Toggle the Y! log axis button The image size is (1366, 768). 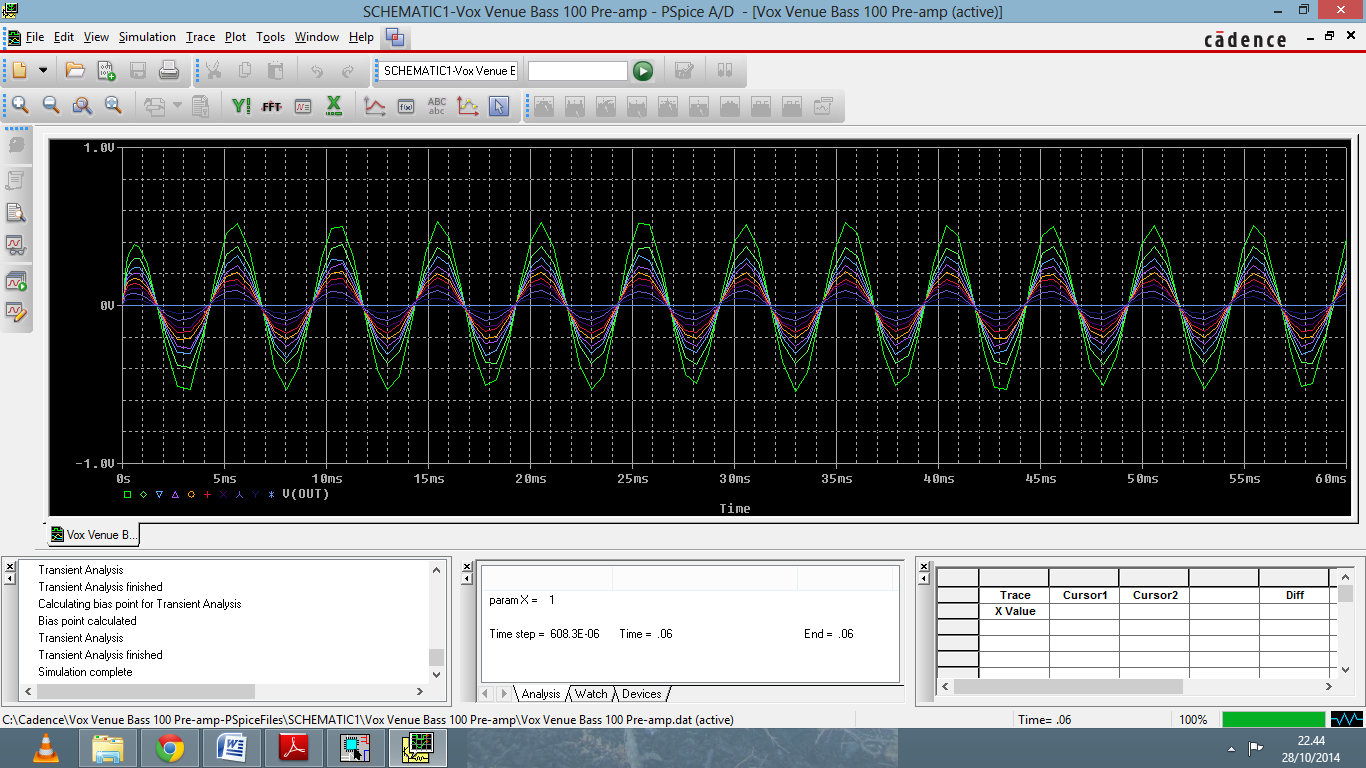coord(241,106)
